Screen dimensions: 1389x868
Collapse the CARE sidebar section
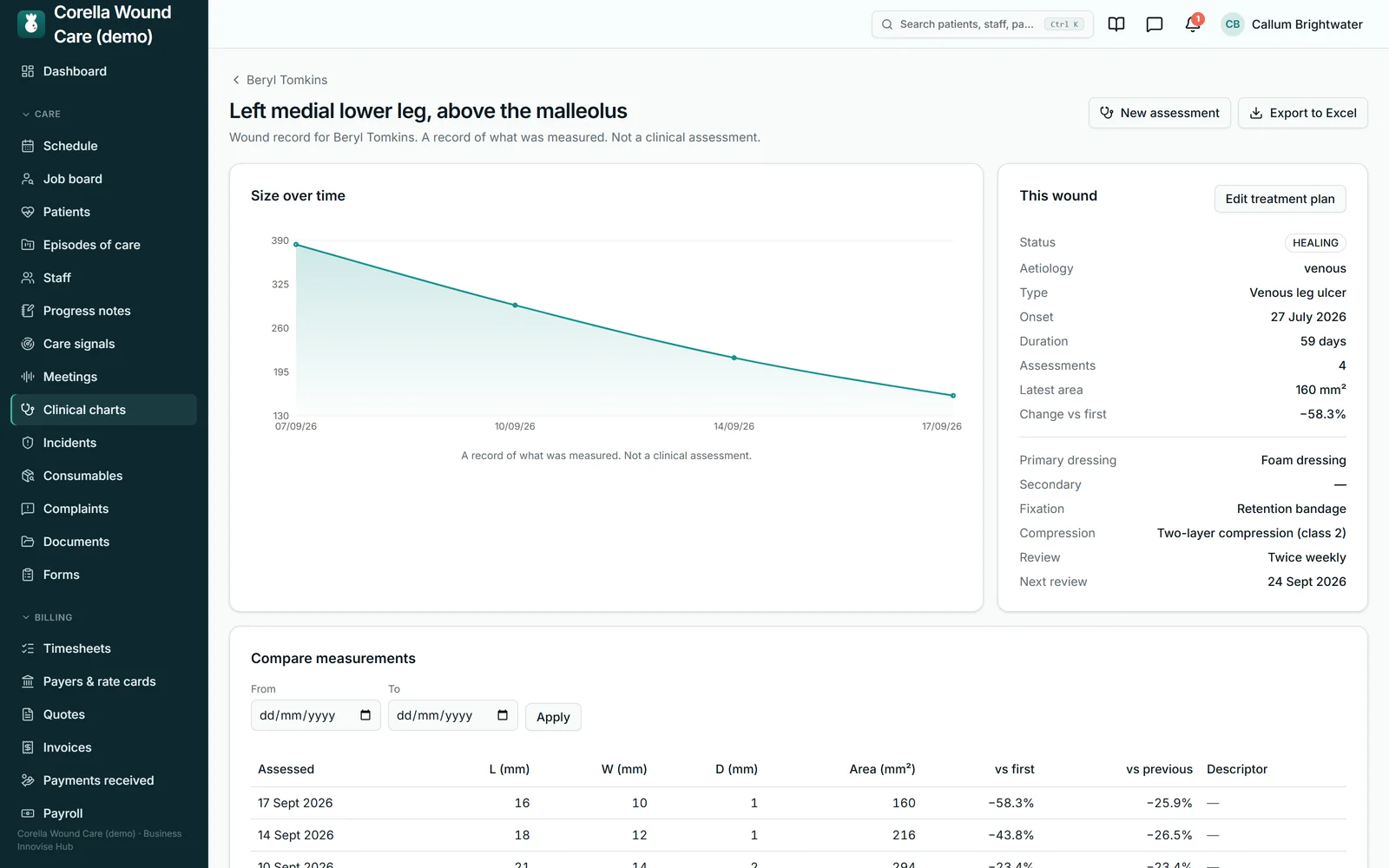coord(41,114)
